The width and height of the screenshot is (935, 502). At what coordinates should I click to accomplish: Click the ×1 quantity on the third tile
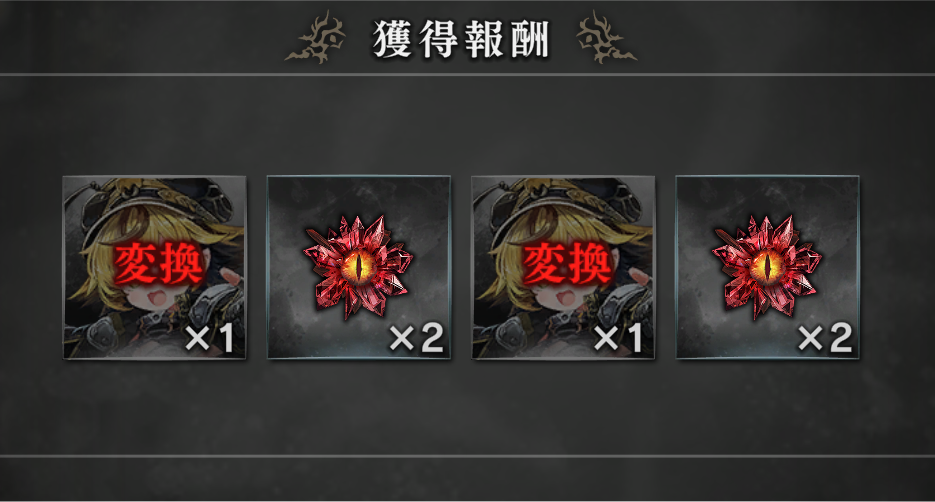(618, 338)
